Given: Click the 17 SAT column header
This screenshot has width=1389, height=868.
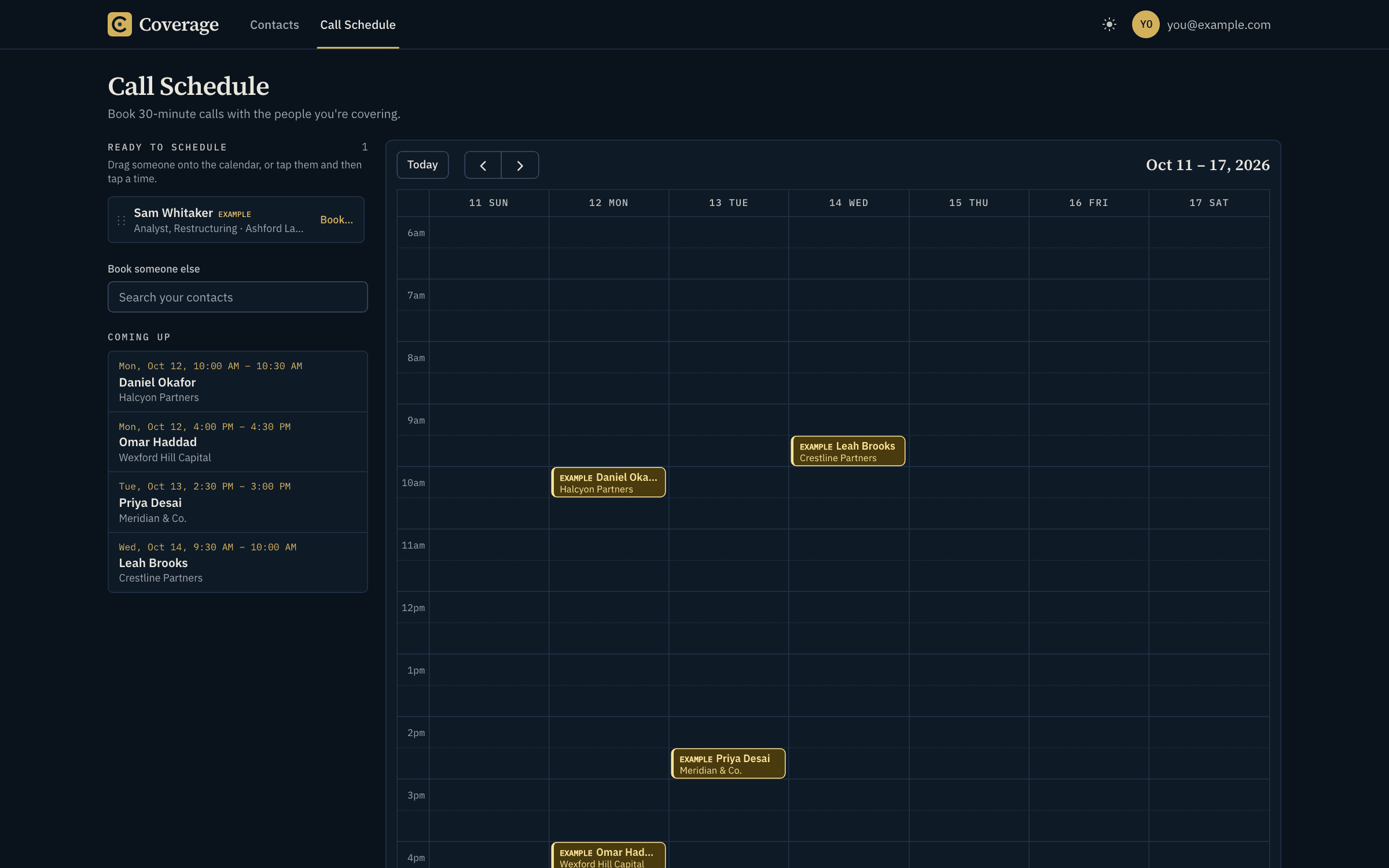Looking at the screenshot, I should pos(1209,203).
